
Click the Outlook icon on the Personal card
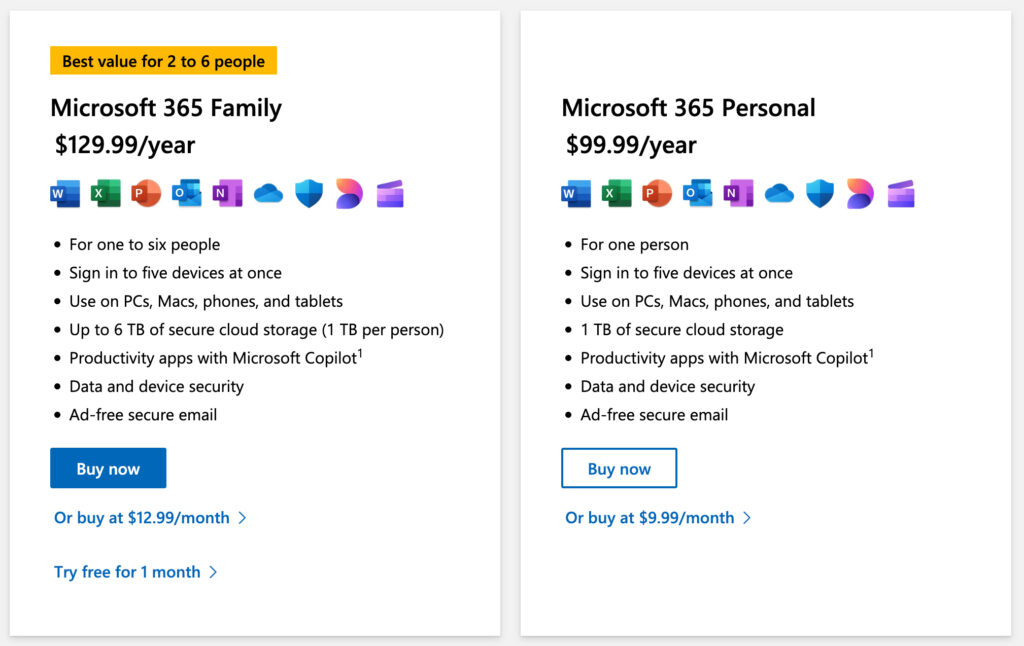point(698,193)
